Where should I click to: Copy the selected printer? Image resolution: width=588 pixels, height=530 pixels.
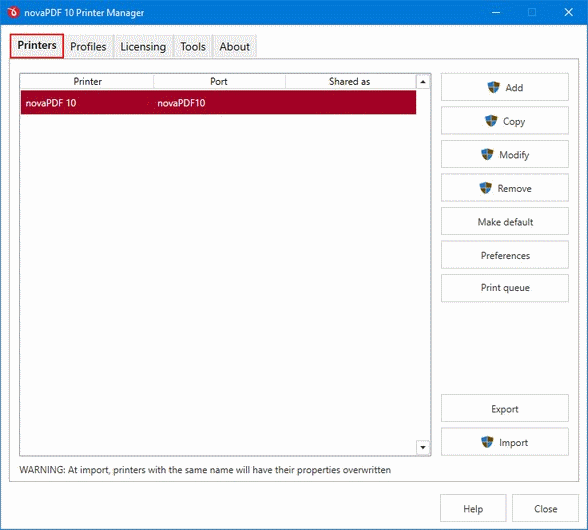click(x=505, y=121)
